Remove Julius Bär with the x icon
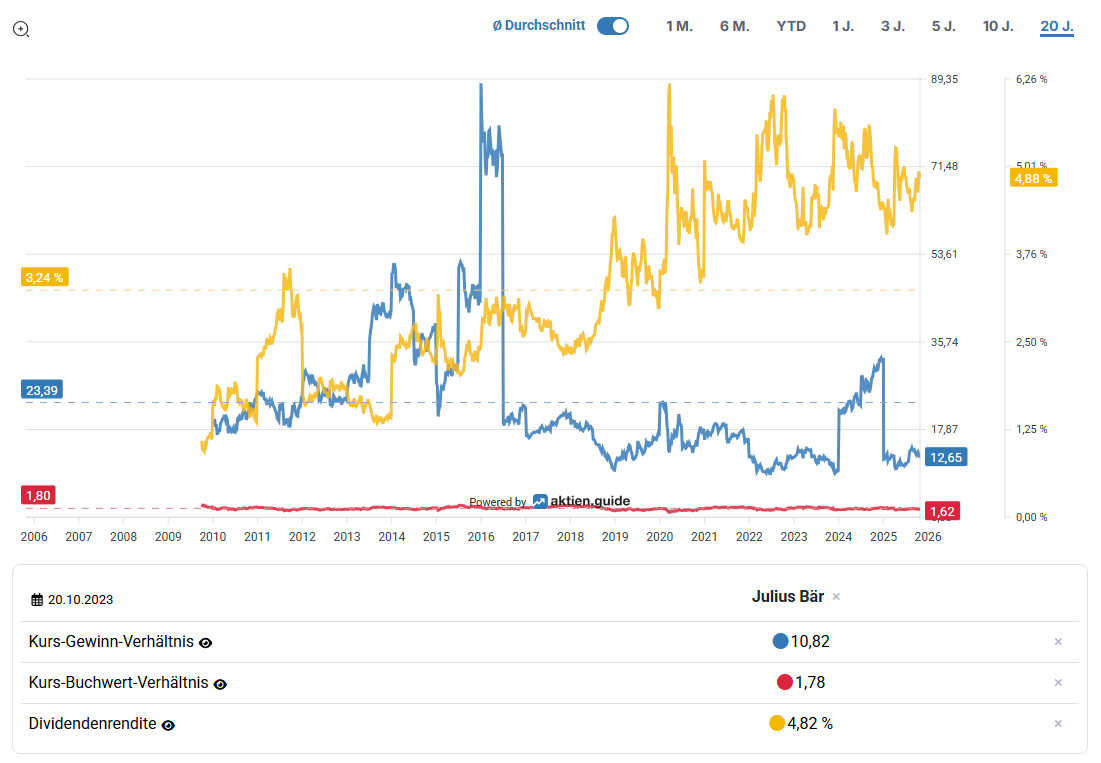Image resolution: width=1101 pixels, height=763 pixels. (x=837, y=597)
